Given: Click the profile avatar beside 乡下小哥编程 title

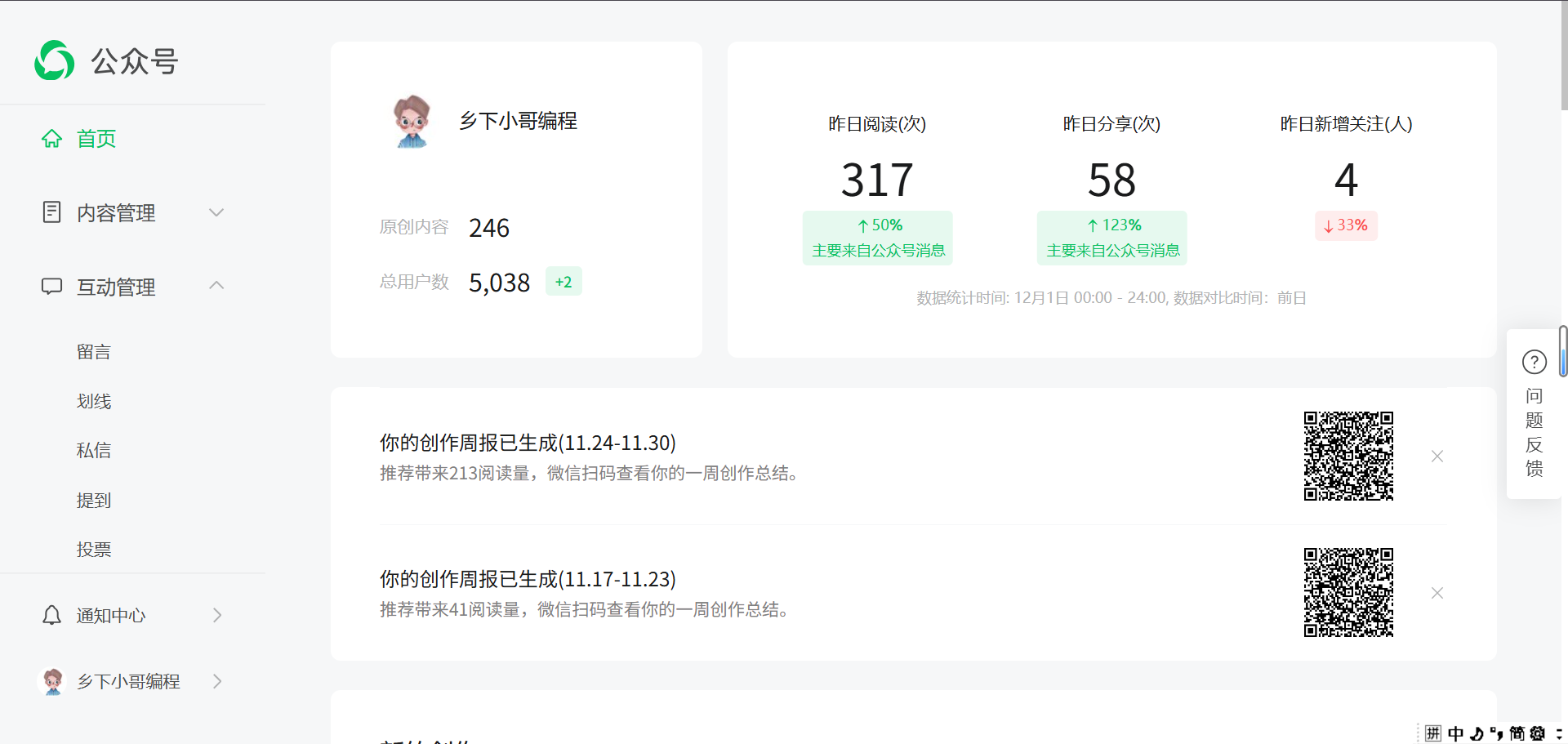Looking at the screenshot, I should coord(412,121).
